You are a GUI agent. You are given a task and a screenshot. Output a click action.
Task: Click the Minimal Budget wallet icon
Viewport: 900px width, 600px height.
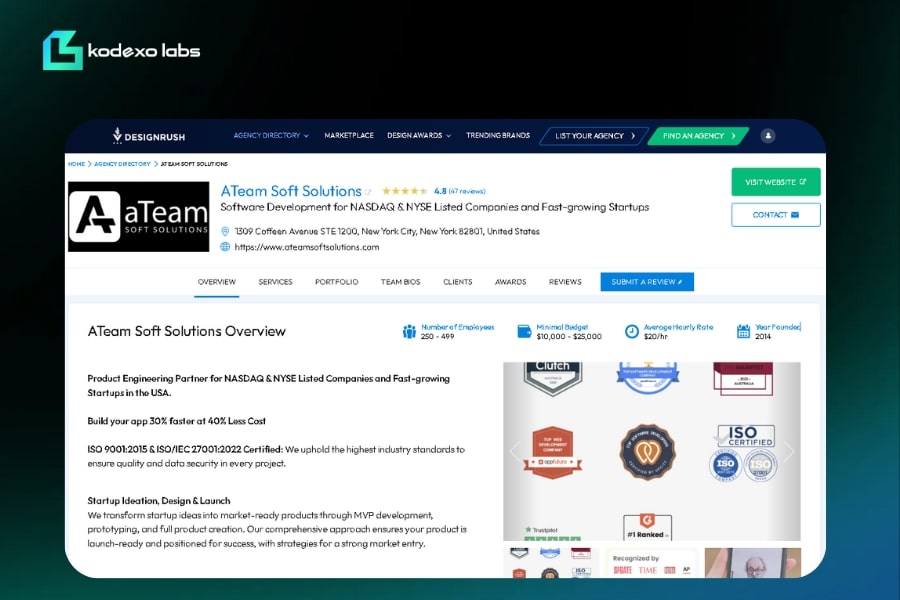pyautogui.click(x=524, y=331)
